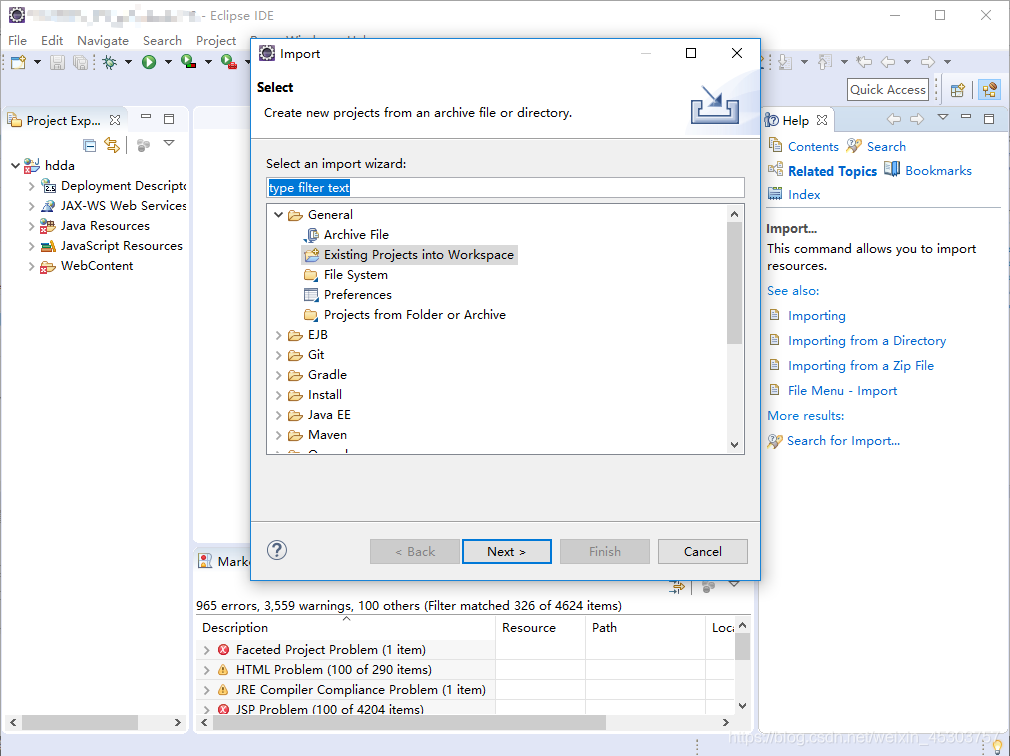
Task: Toggle Link with Editor in Project Explorer
Action: pyautogui.click(x=112, y=145)
